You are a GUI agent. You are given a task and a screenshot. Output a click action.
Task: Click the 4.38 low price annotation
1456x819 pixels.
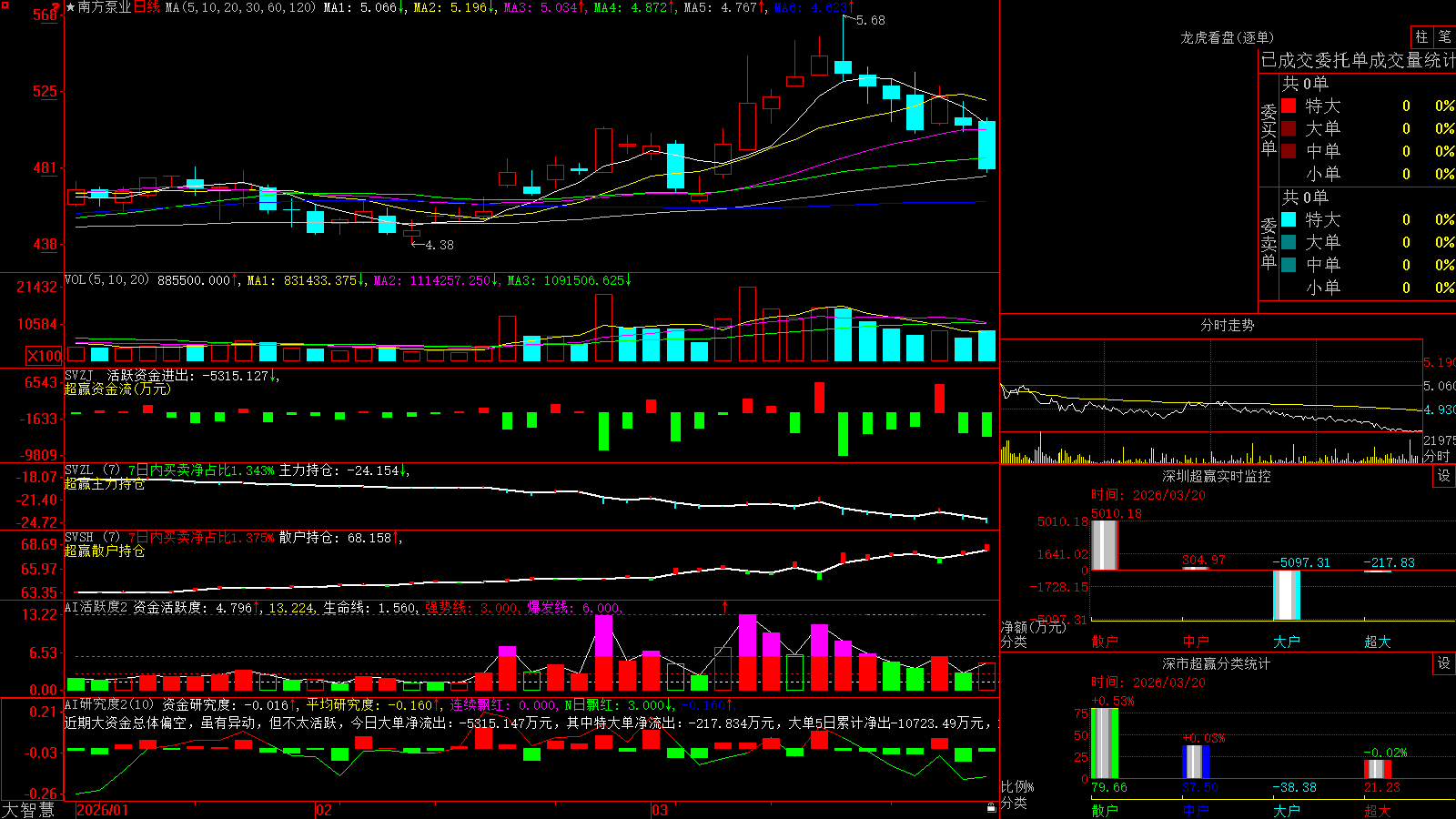(440, 245)
